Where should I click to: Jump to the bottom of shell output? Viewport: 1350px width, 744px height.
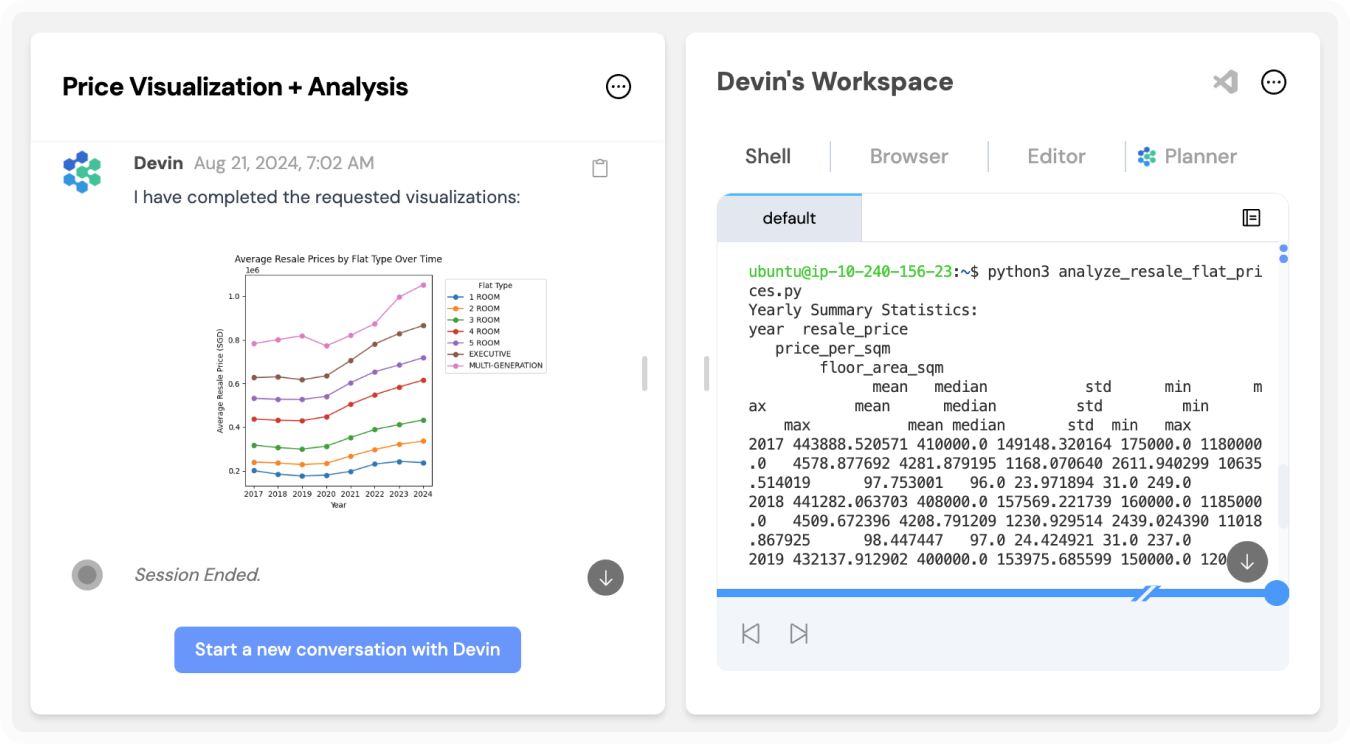coord(1247,562)
